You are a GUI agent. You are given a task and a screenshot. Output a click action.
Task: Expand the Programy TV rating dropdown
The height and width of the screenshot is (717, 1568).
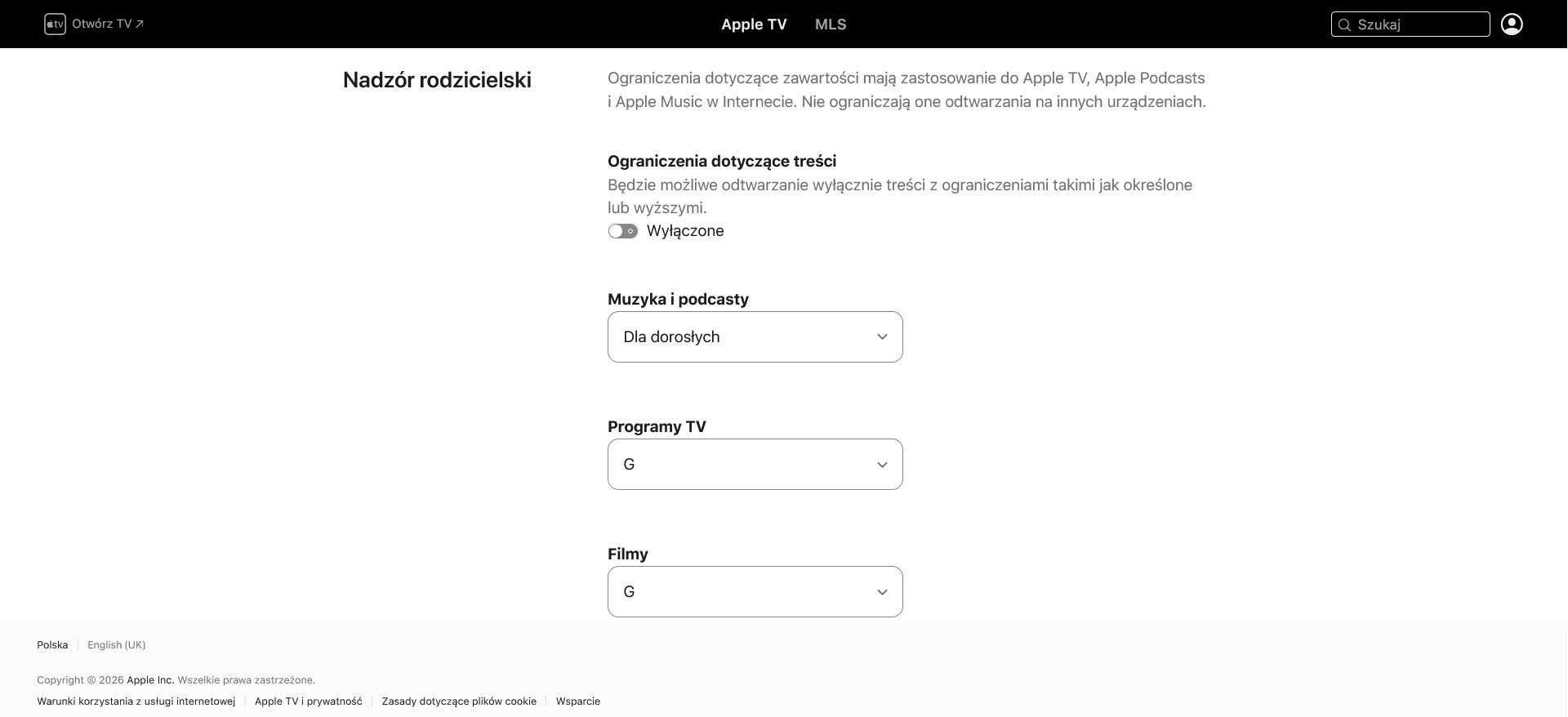pos(755,464)
